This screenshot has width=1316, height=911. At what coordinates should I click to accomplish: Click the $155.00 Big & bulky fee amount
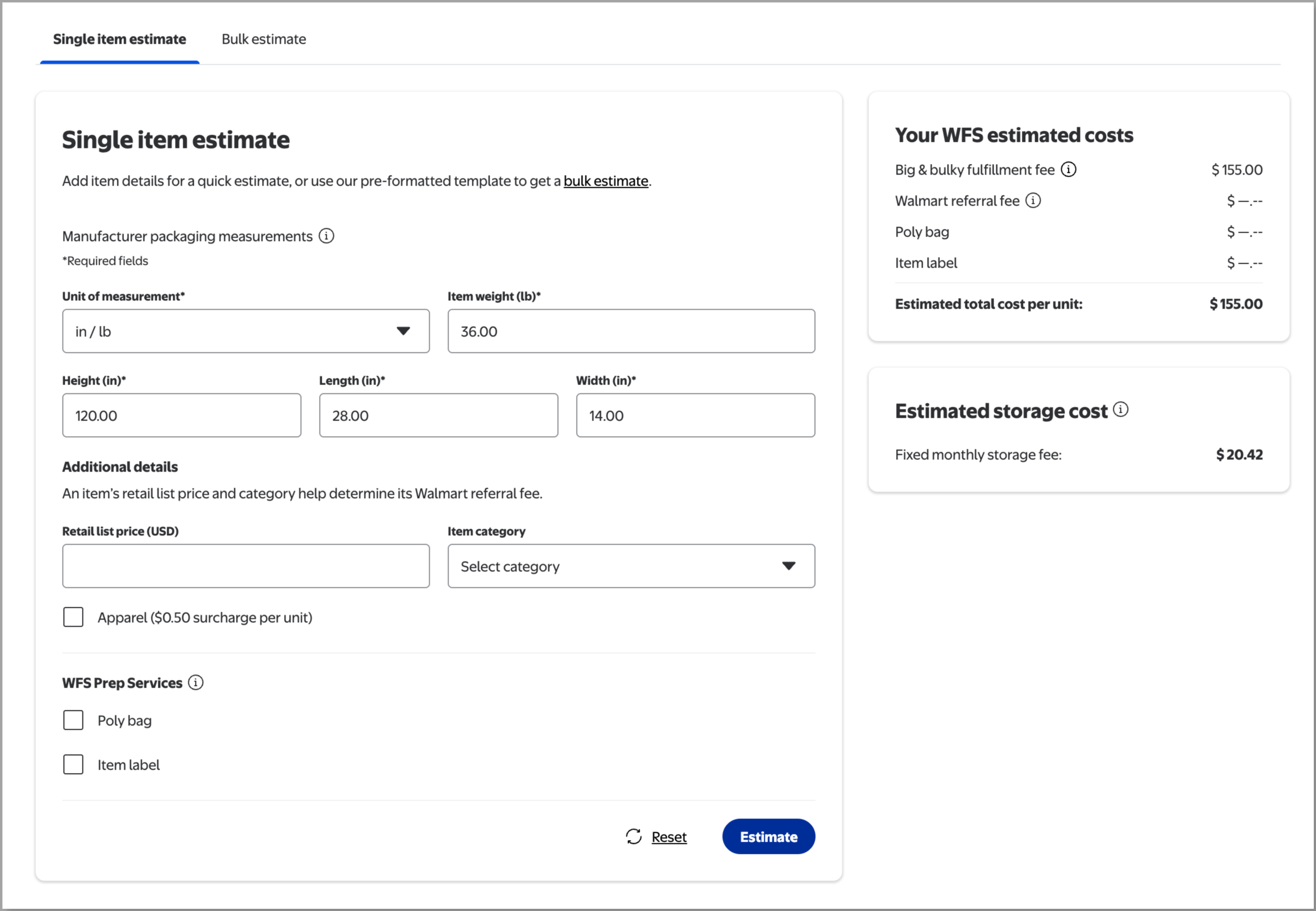point(1237,170)
